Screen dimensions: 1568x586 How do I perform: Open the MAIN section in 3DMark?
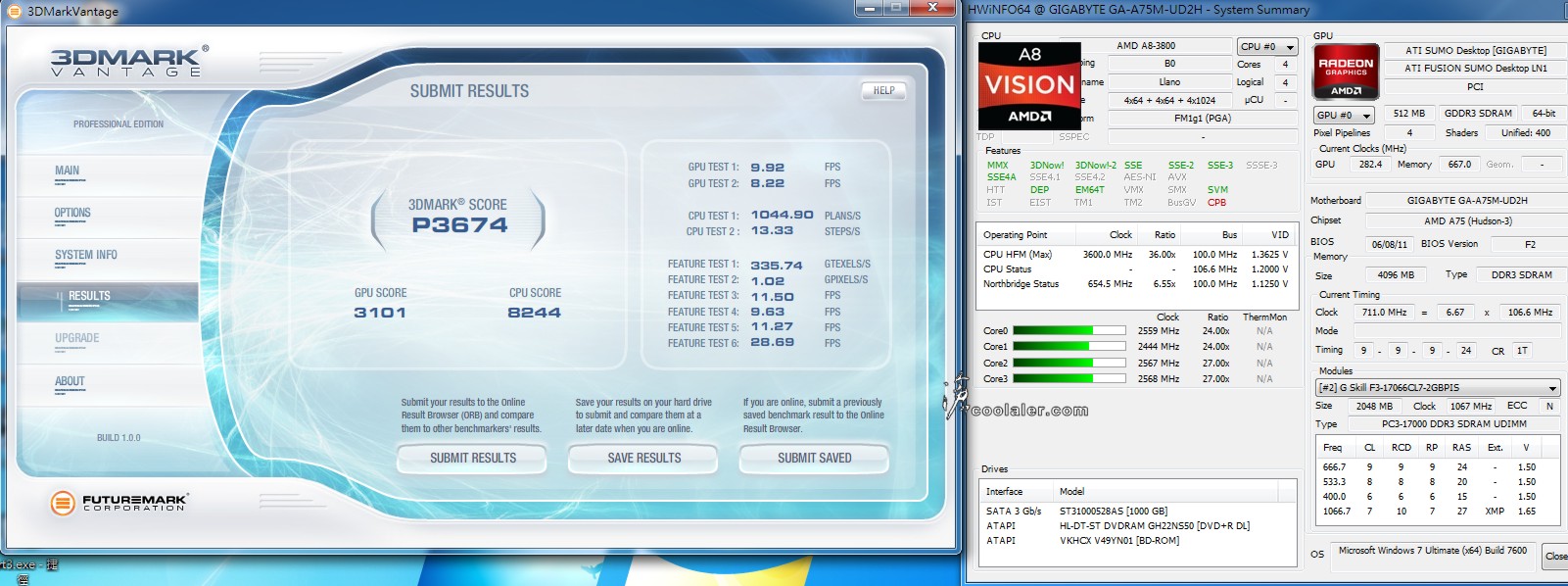pyautogui.click(x=68, y=171)
